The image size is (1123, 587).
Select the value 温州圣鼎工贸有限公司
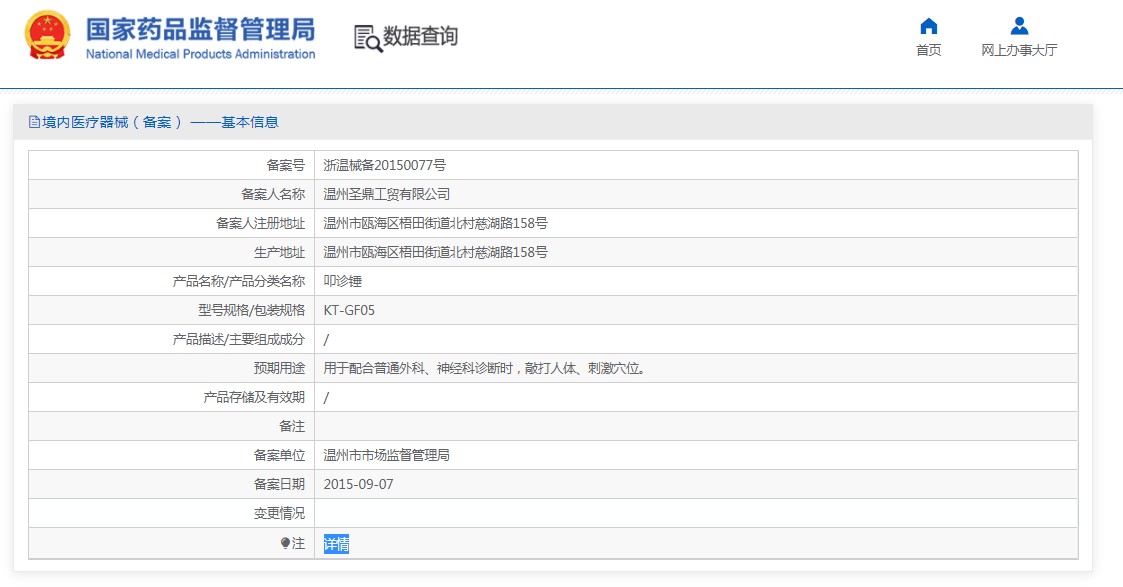pyautogui.click(x=387, y=194)
